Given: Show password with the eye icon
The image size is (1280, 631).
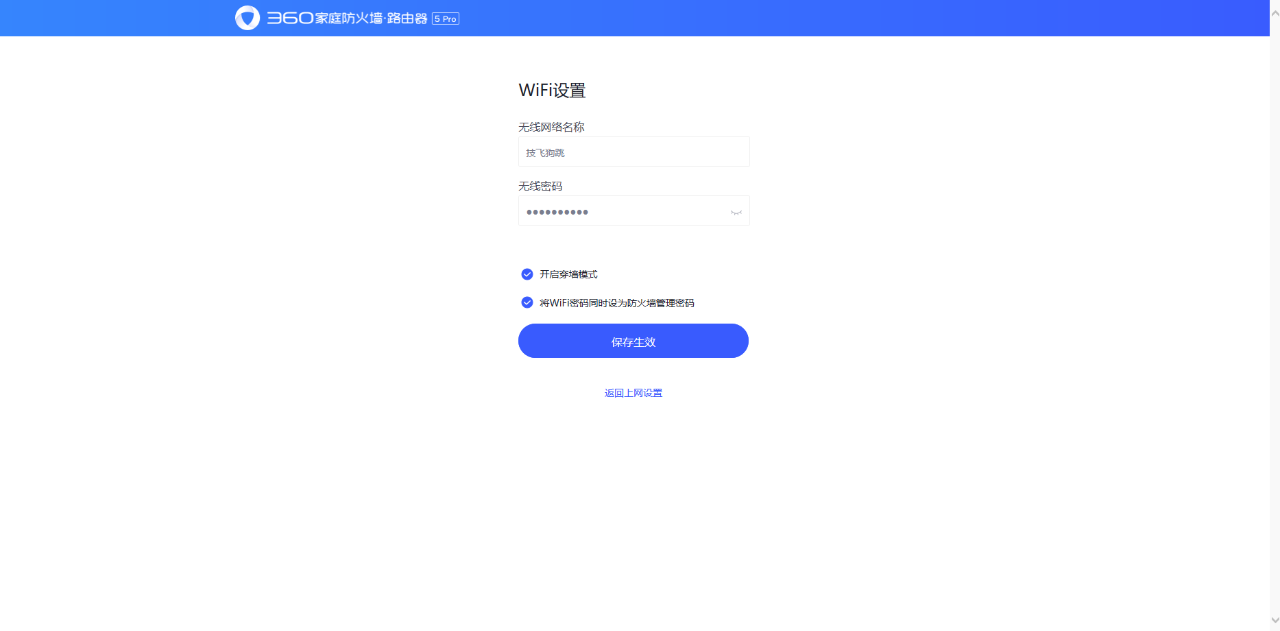Looking at the screenshot, I should point(736,212).
